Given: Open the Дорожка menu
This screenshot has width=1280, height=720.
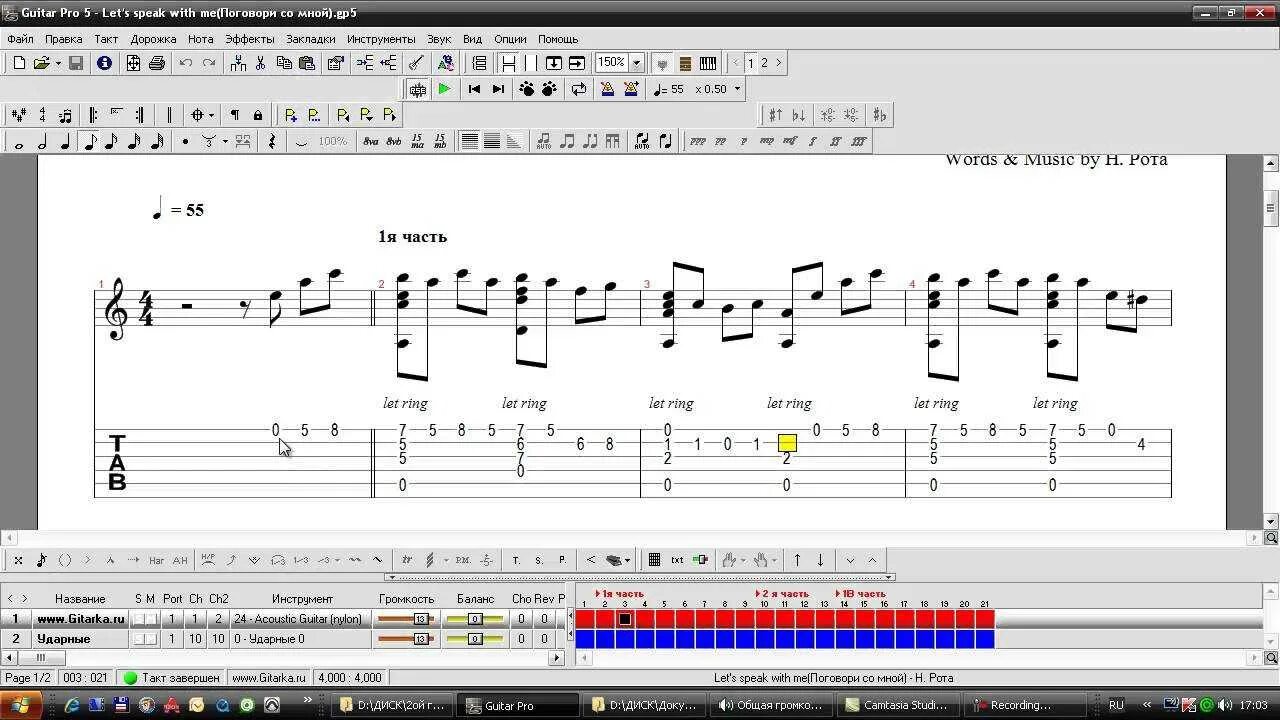Looking at the screenshot, I should coord(153,39).
